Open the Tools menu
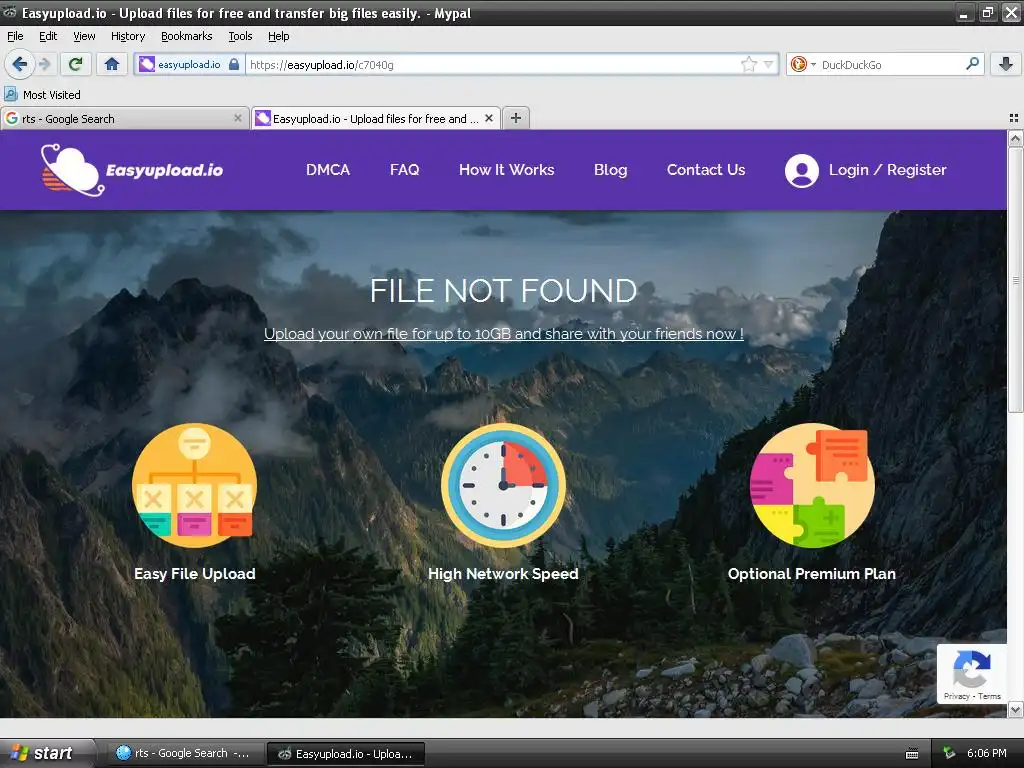Image resolution: width=1024 pixels, height=768 pixels. (x=240, y=37)
